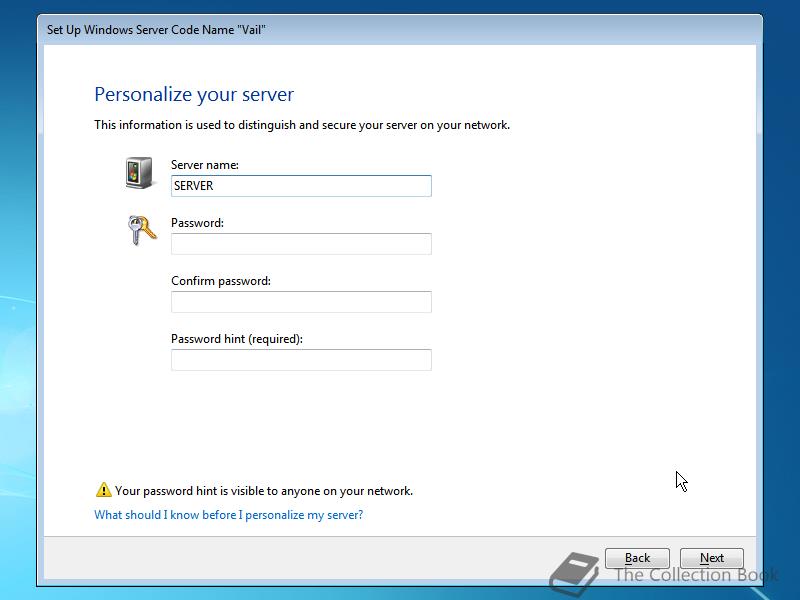
Task: Select the Confirm password input field
Action: click(301, 302)
